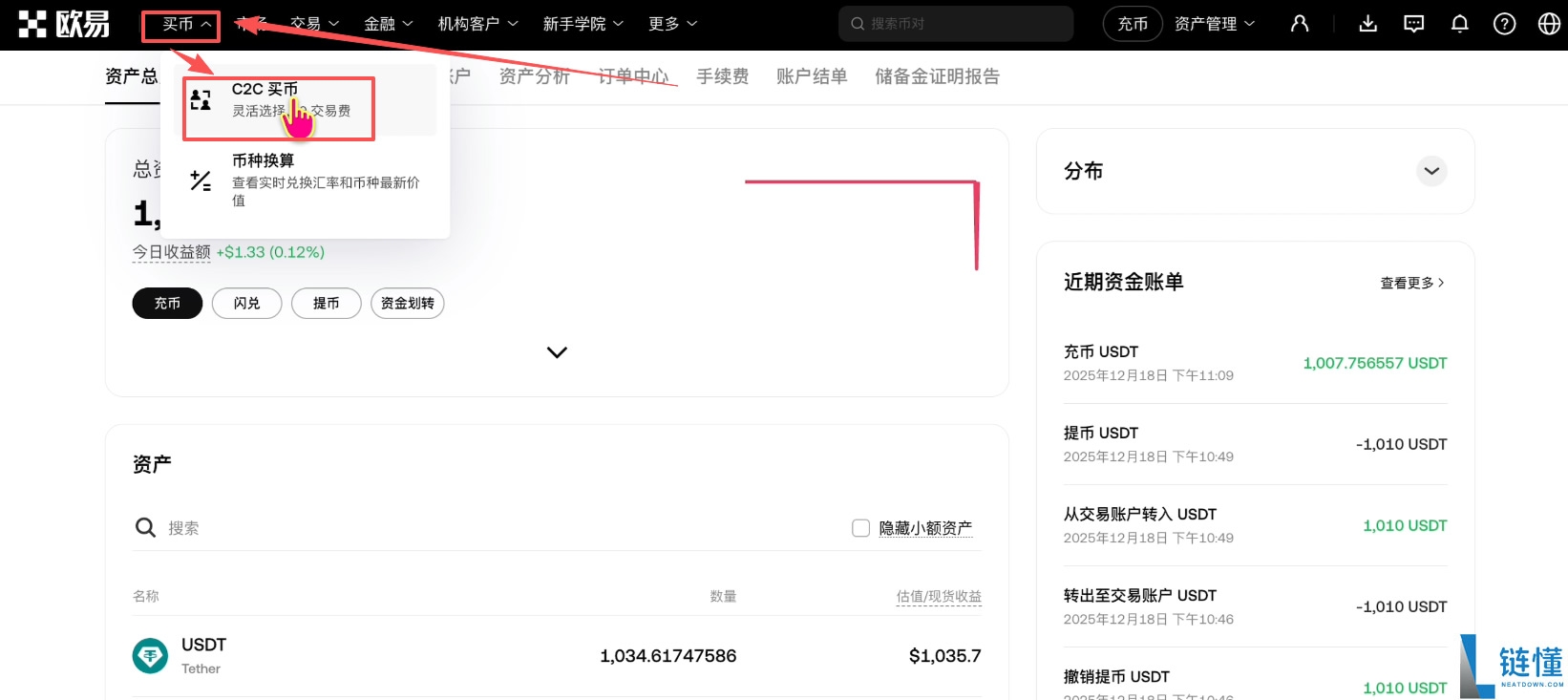This screenshot has width=1568, height=700.
Task: Click the 1,007.756557 USDT amount
Action: tap(1375, 363)
